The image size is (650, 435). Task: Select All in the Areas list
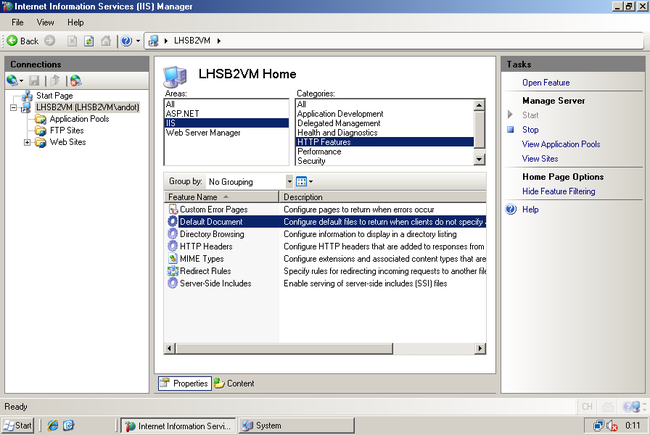point(226,104)
